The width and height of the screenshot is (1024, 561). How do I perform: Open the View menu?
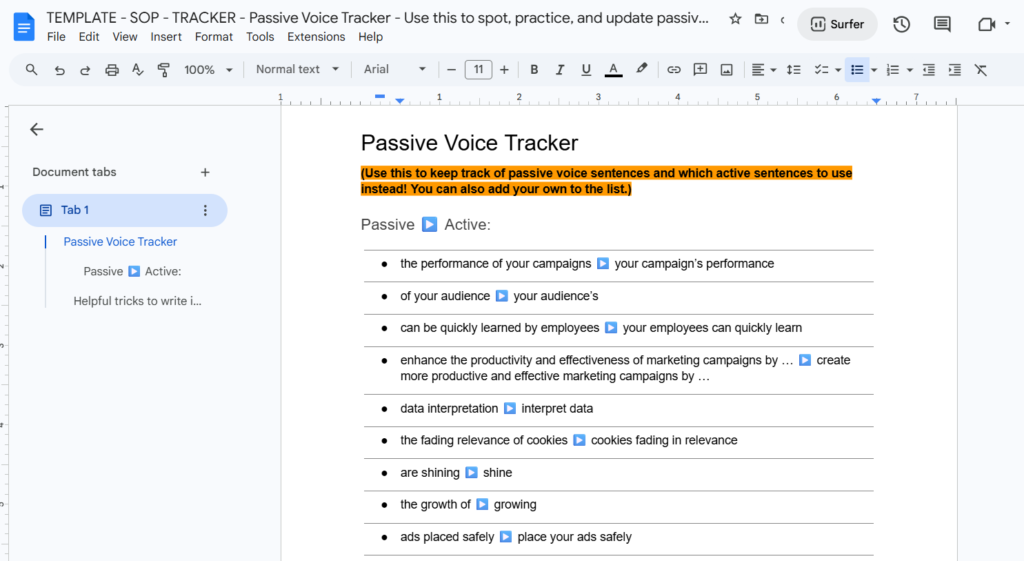click(125, 37)
